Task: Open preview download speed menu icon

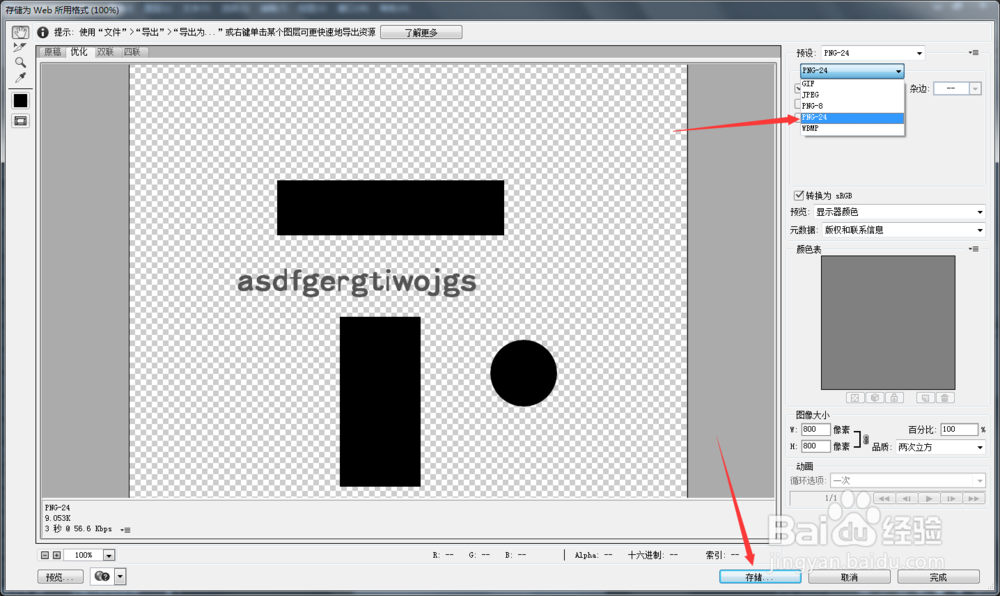Action: tap(126, 530)
